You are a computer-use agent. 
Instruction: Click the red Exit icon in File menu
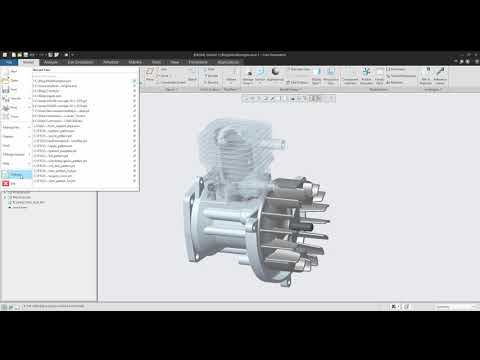point(6,183)
